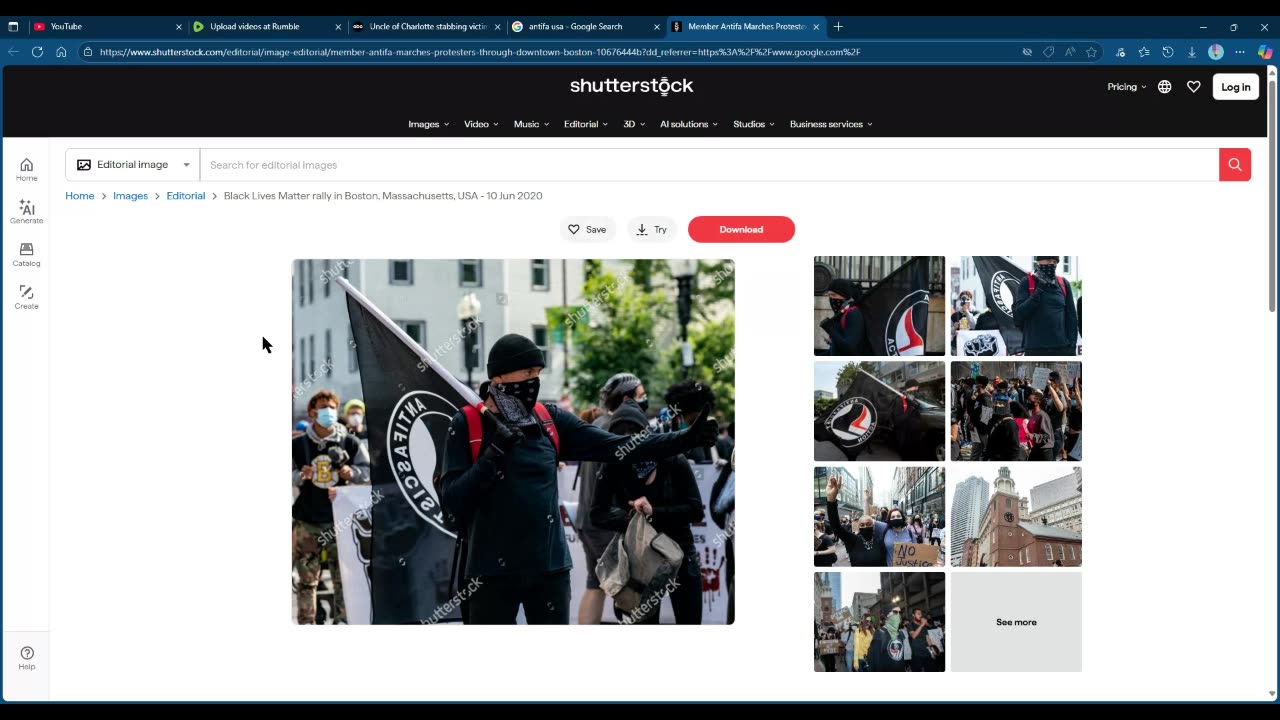Image resolution: width=1280 pixels, height=720 pixels.
Task: Close the YouTube tab
Action: (x=179, y=27)
